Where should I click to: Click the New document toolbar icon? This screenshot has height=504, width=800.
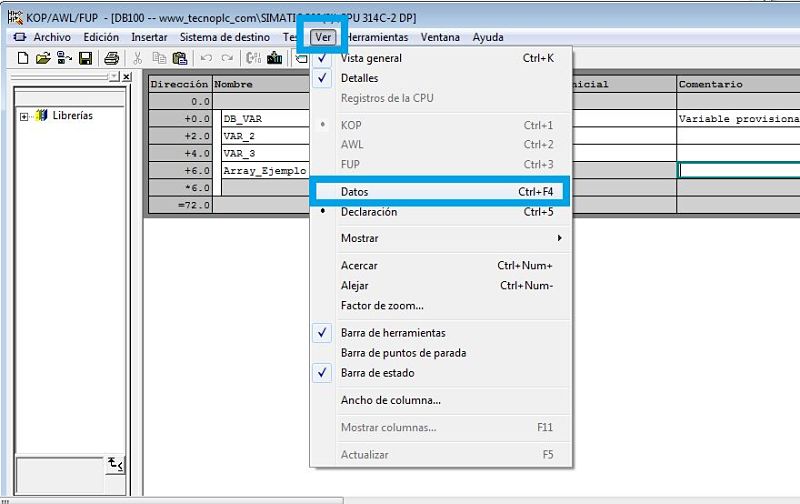pos(23,59)
